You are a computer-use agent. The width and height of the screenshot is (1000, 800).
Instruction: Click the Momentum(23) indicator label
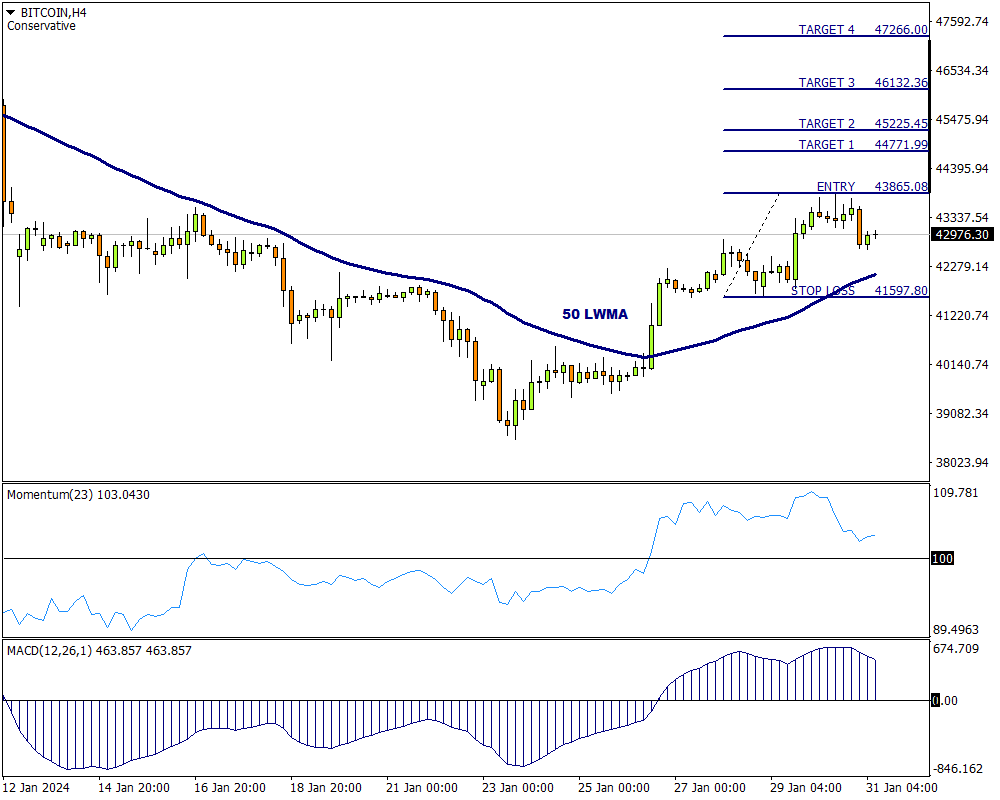point(67,495)
